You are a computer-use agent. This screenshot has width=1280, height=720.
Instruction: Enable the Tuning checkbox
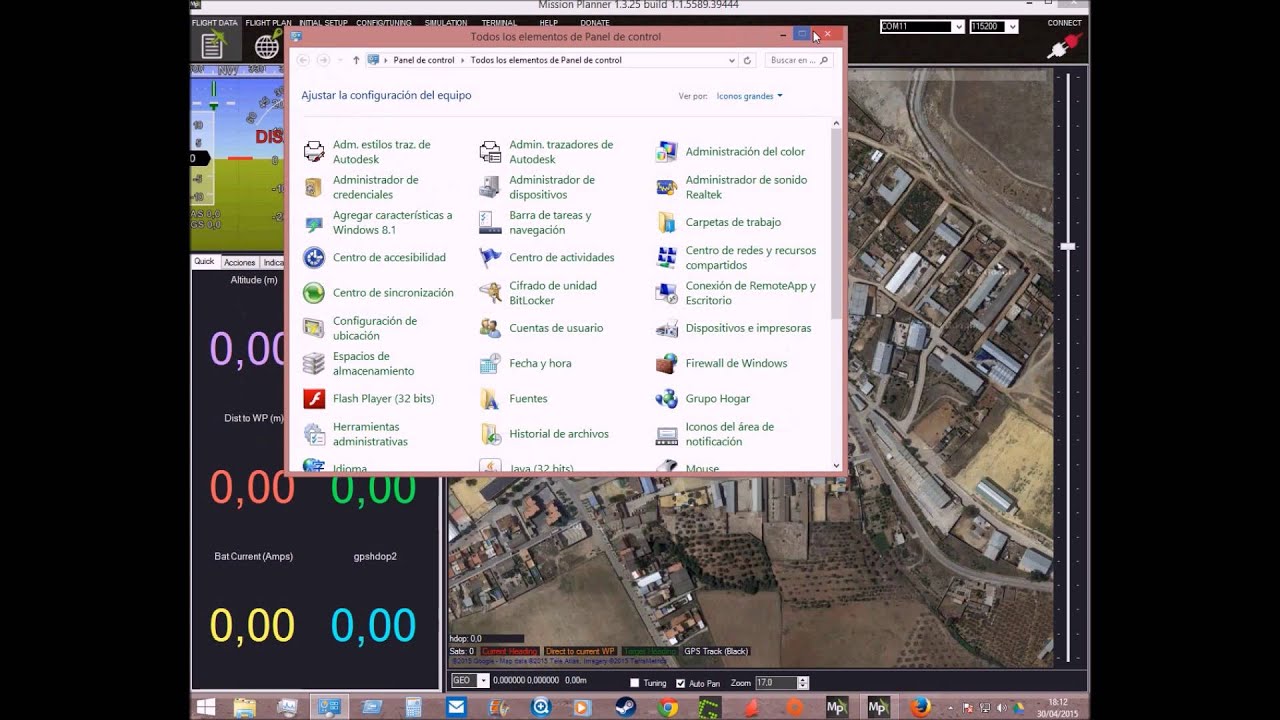(634, 683)
